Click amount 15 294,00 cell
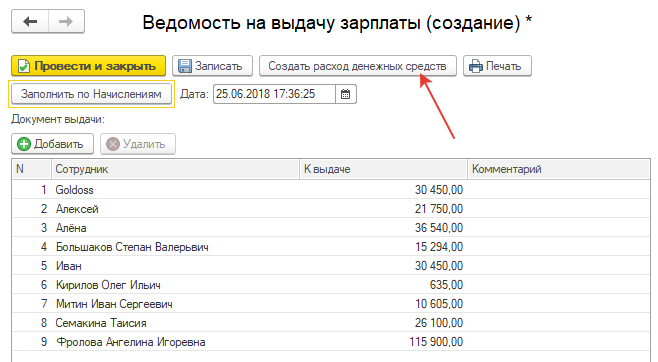This screenshot has height=362, width=658. [x=383, y=247]
